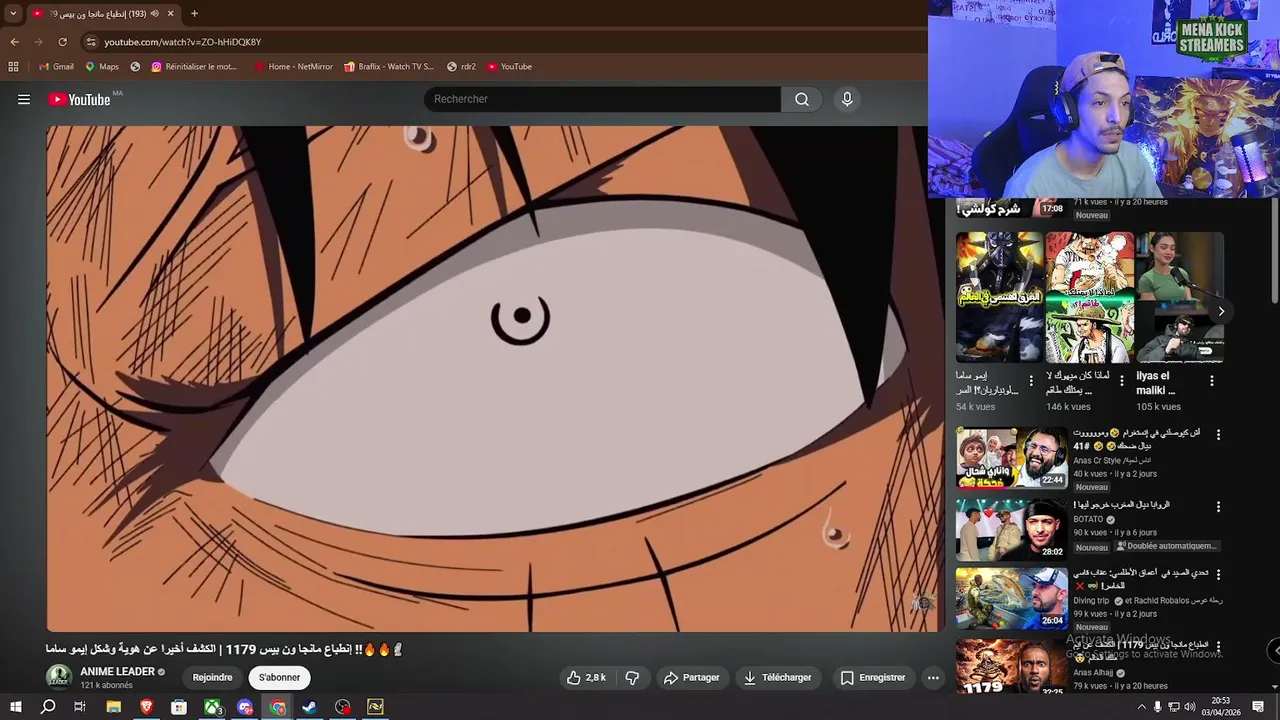1280x720 pixels.
Task: Open OBS Studio from the taskbar
Action: coord(343,707)
